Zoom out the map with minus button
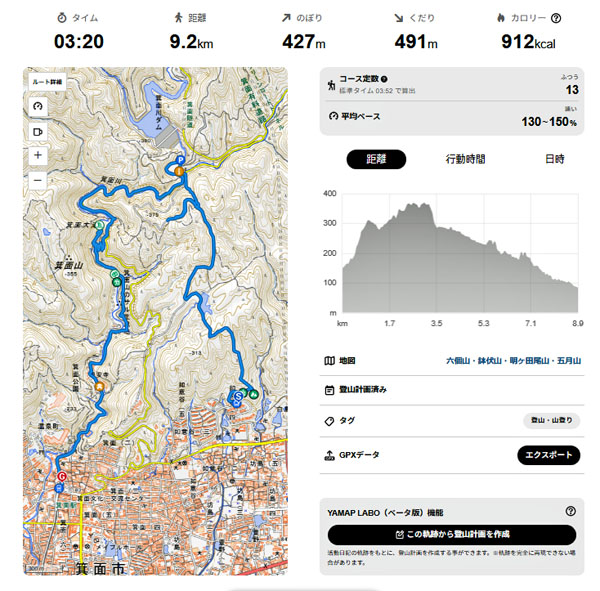 (x=38, y=180)
